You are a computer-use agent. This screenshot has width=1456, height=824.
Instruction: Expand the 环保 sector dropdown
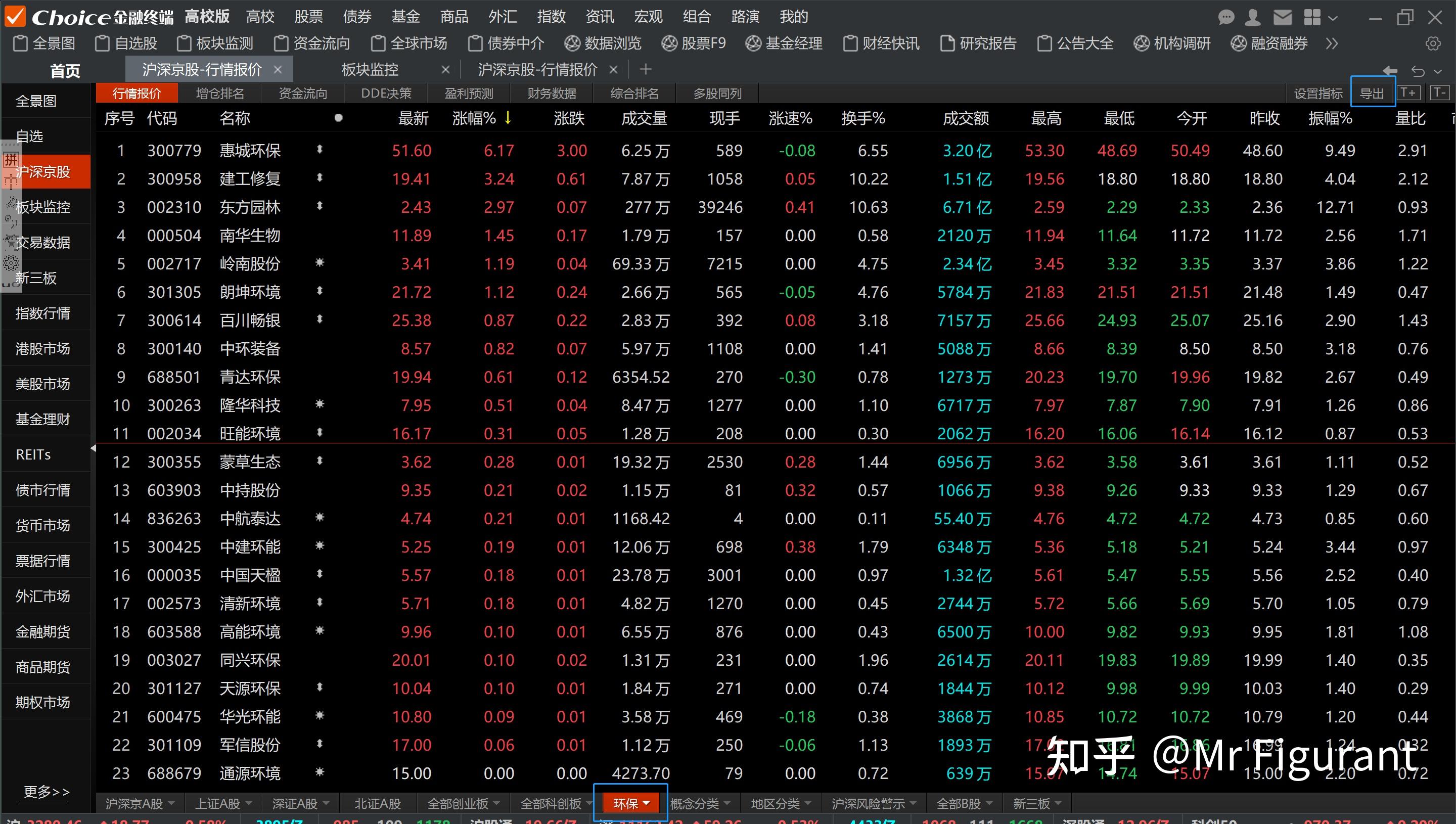pyautogui.click(x=646, y=803)
